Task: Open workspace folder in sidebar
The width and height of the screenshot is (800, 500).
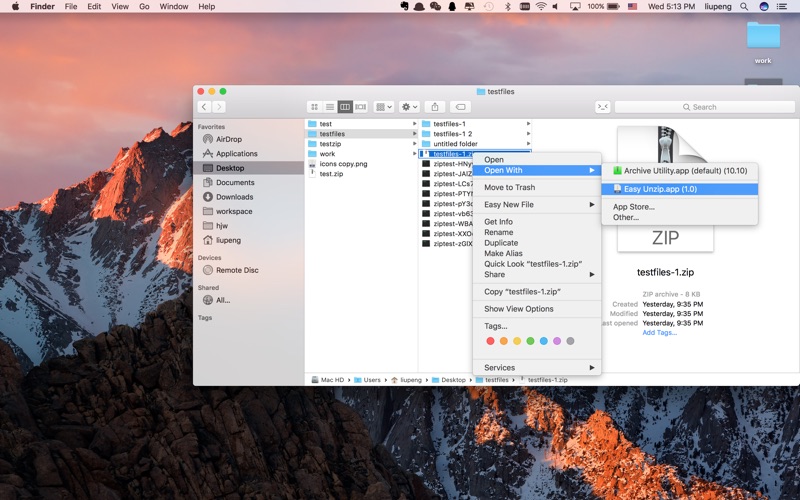Action: coord(248,211)
